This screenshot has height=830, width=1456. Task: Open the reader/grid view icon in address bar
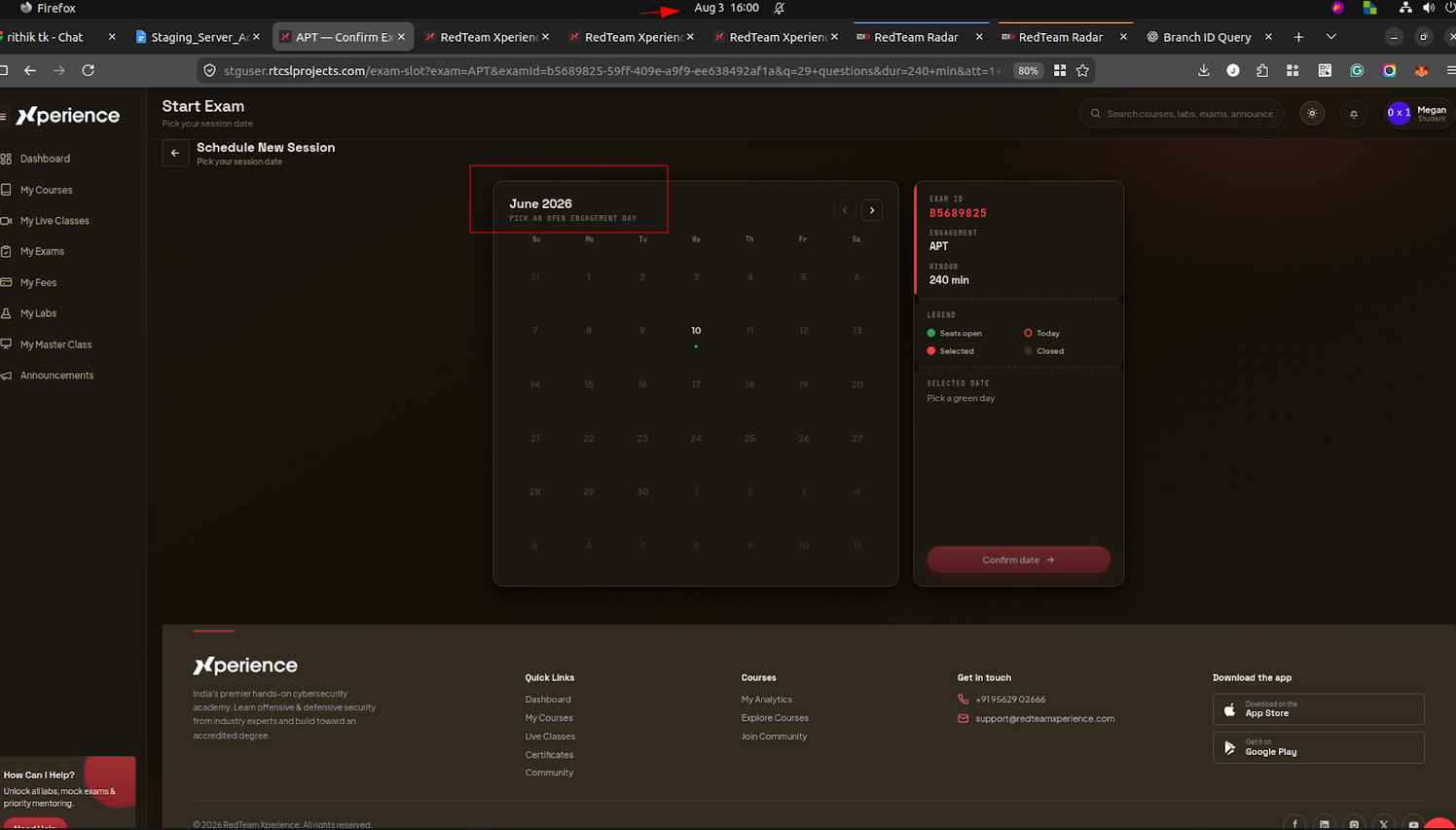pyautogui.click(x=1060, y=70)
